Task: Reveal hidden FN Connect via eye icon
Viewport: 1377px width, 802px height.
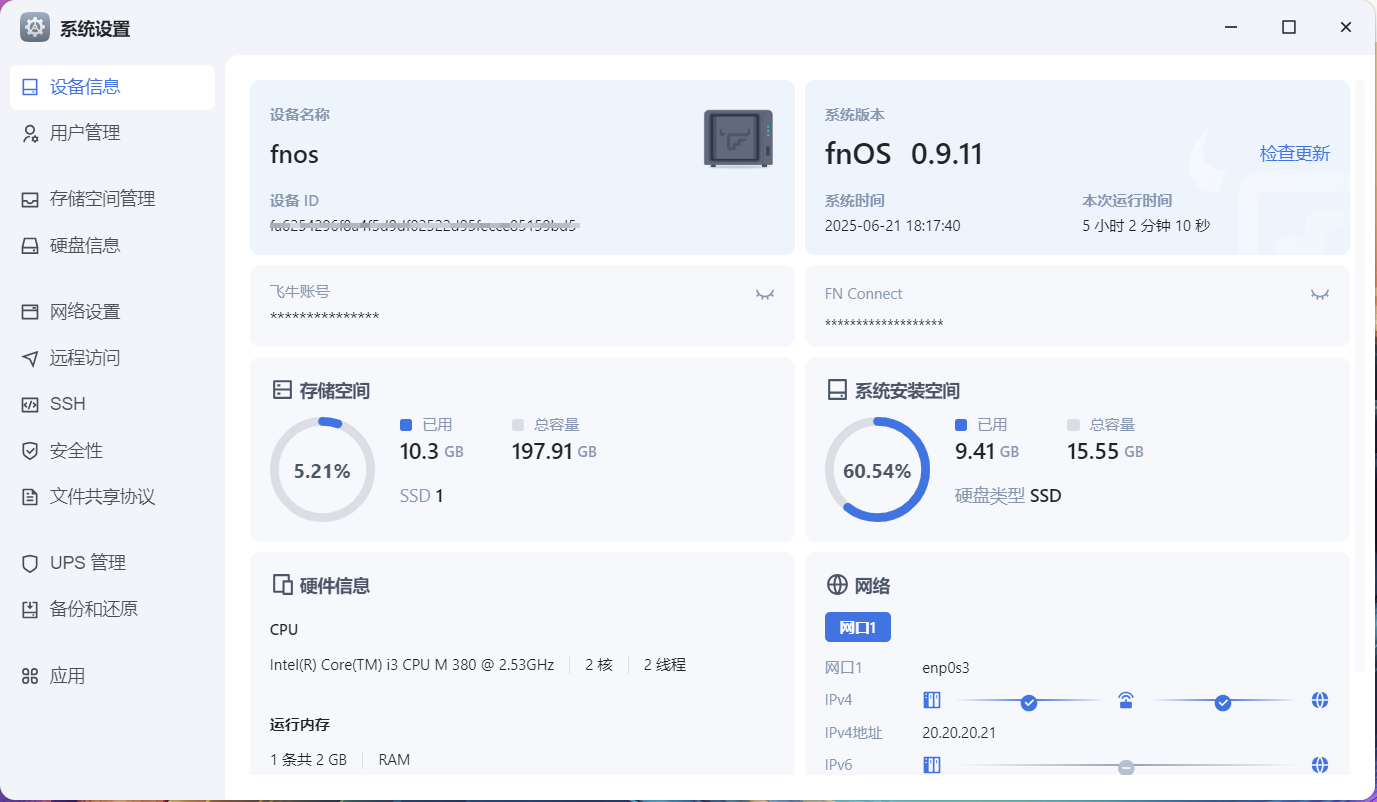Action: coord(1320,294)
